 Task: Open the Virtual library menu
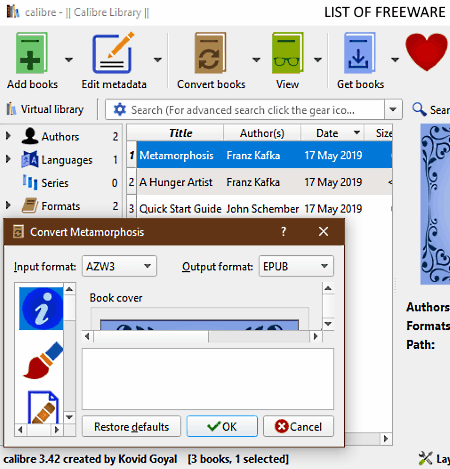coord(45,109)
